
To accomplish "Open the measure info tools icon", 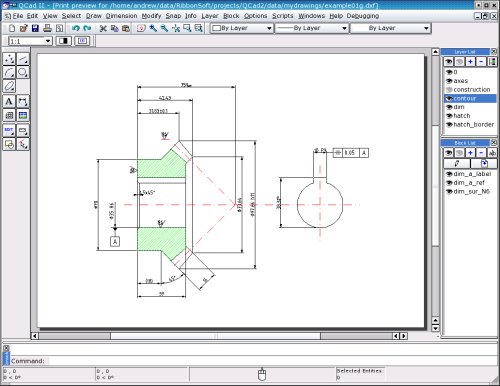I will [23, 130].
